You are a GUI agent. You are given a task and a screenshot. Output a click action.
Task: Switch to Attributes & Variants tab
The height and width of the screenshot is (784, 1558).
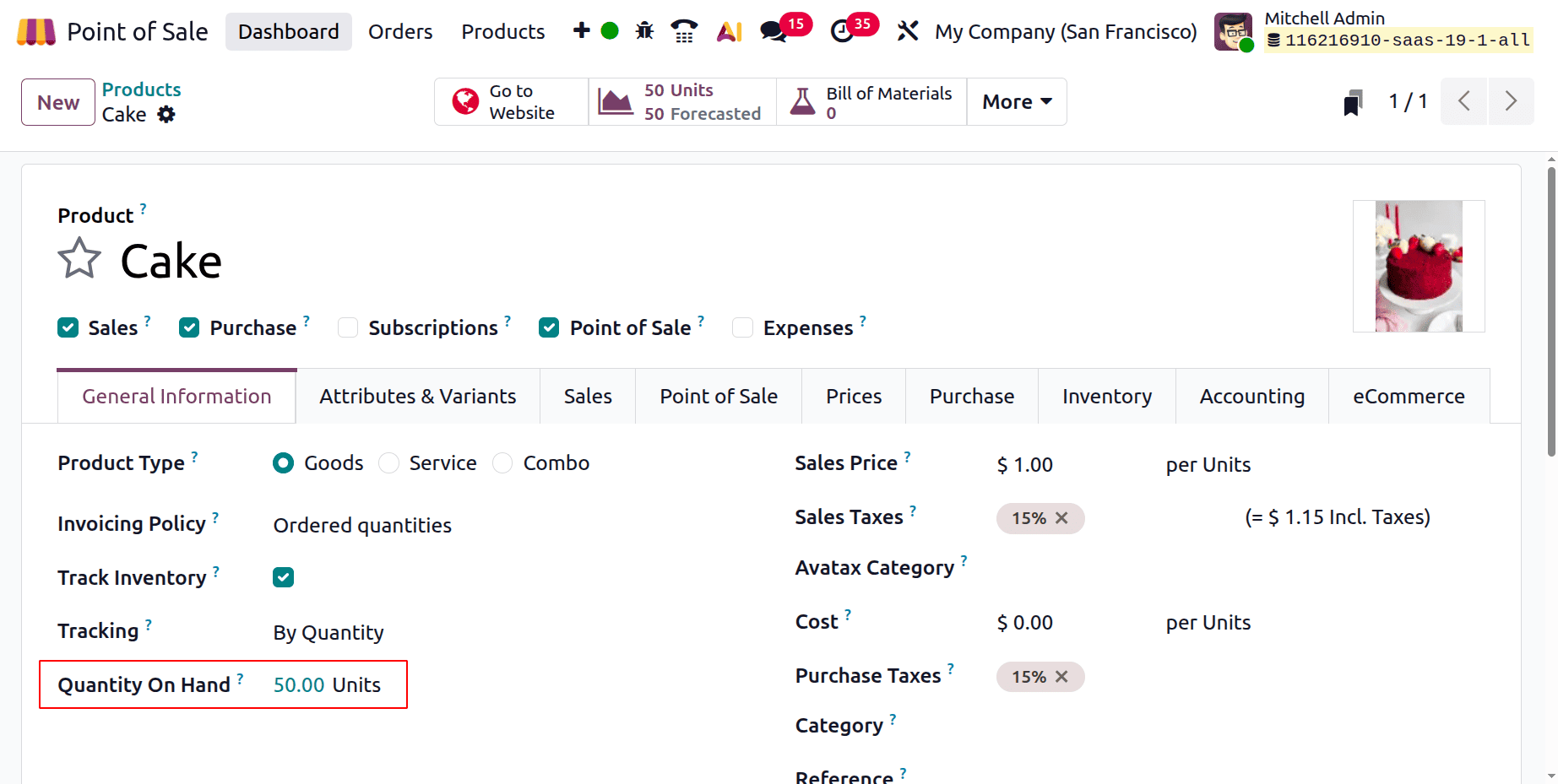[418, 396]
